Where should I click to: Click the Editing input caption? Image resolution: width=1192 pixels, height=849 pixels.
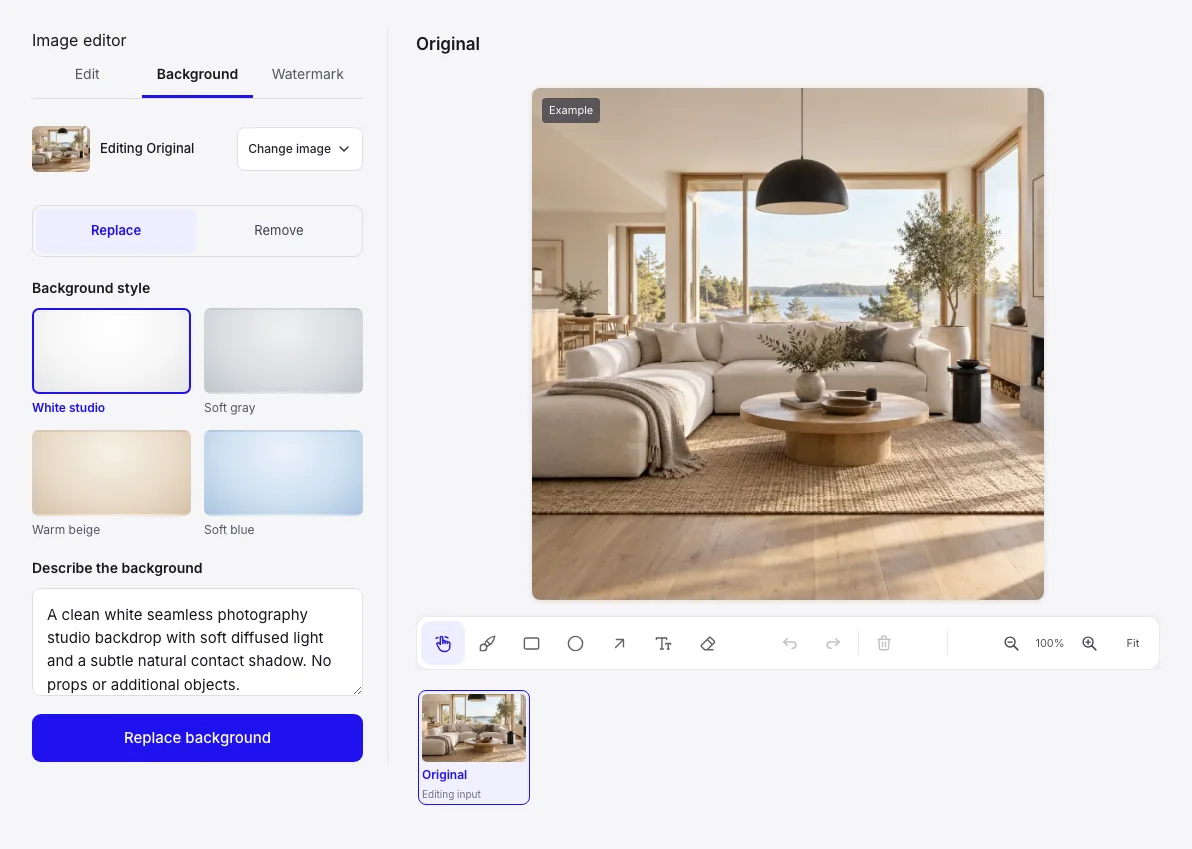coord(452,794)
